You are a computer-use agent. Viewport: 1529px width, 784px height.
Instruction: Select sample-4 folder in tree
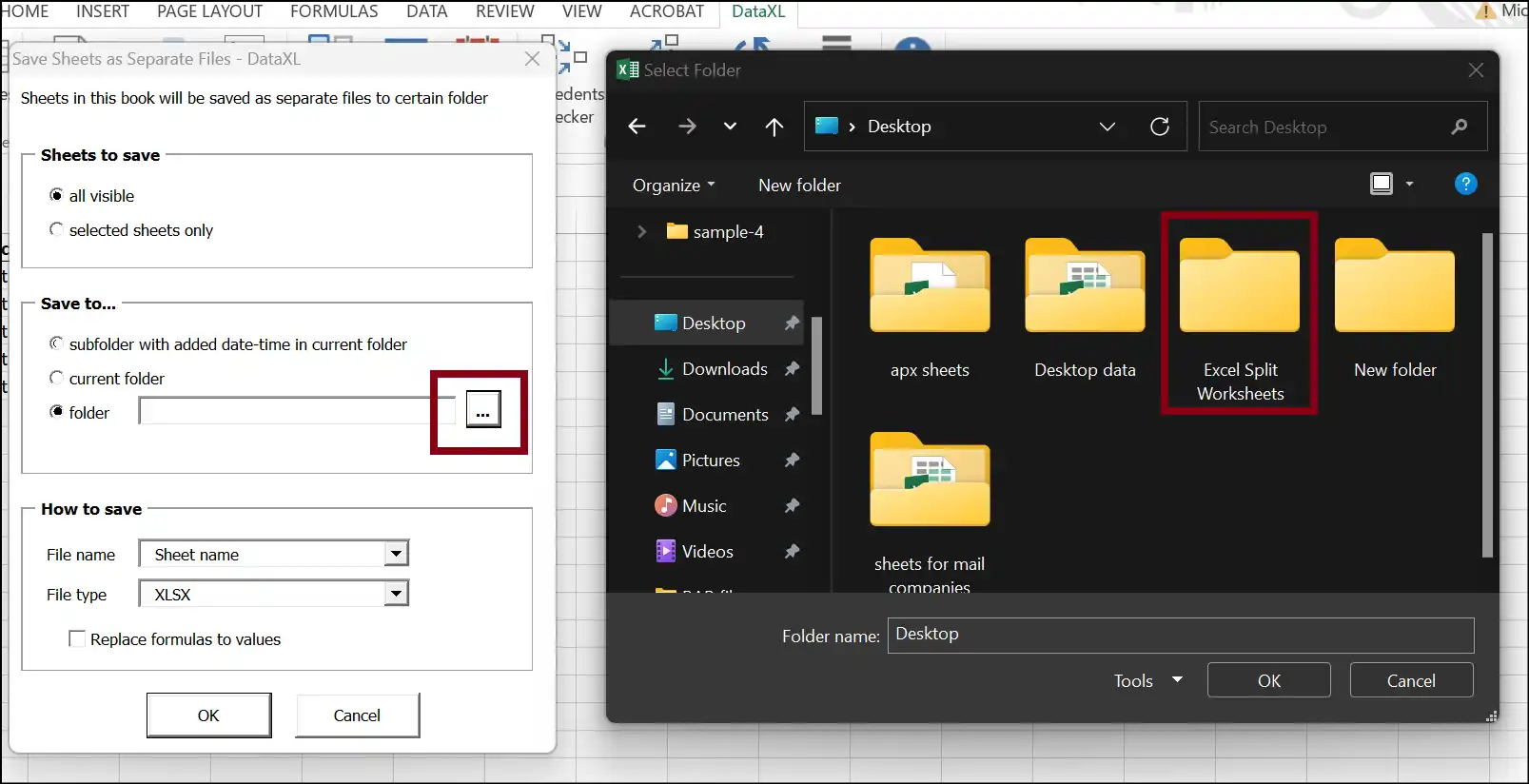coord(715,231)
